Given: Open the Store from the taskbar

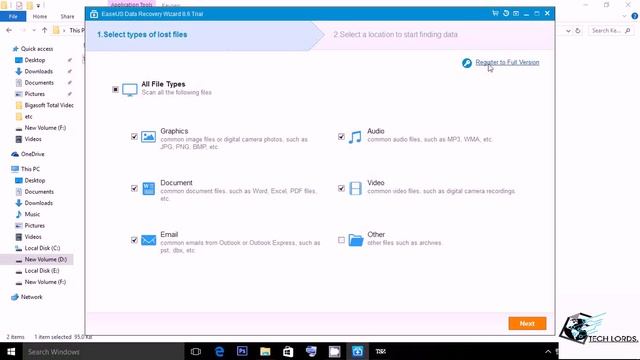Looking at the screenshot, I should [x=288, y=351].
